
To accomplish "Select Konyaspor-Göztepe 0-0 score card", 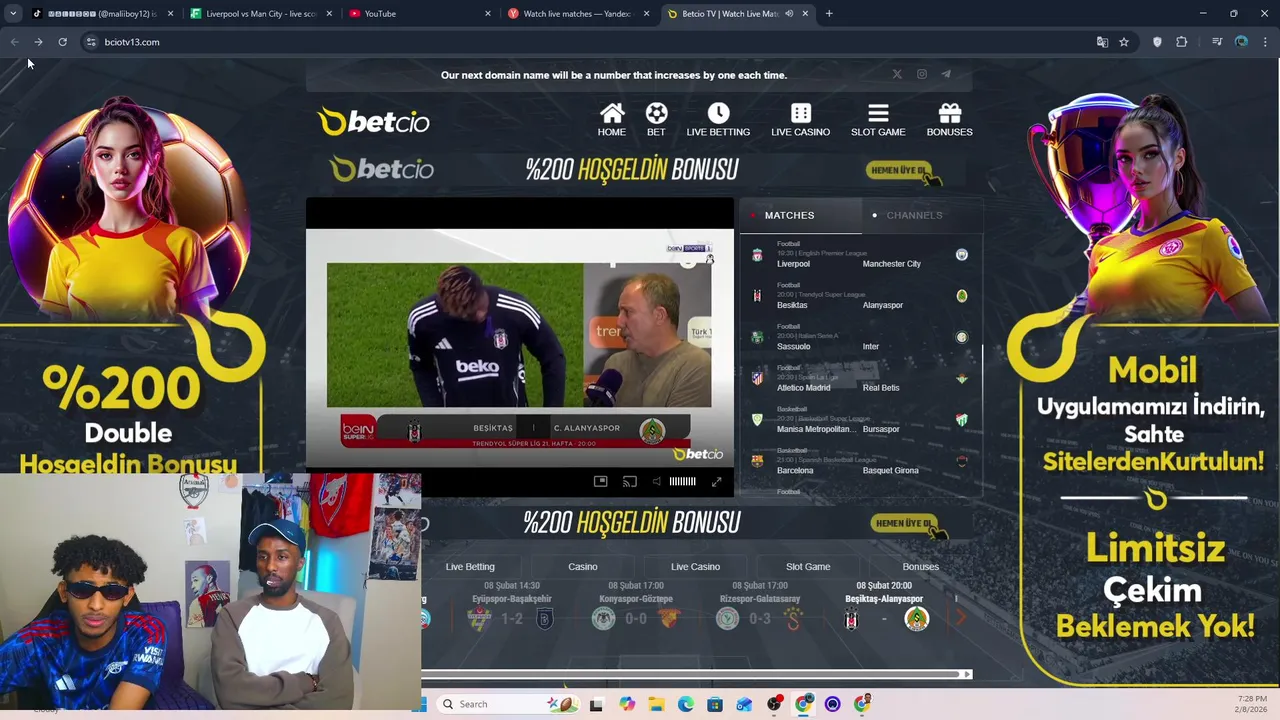I will 636,606.
